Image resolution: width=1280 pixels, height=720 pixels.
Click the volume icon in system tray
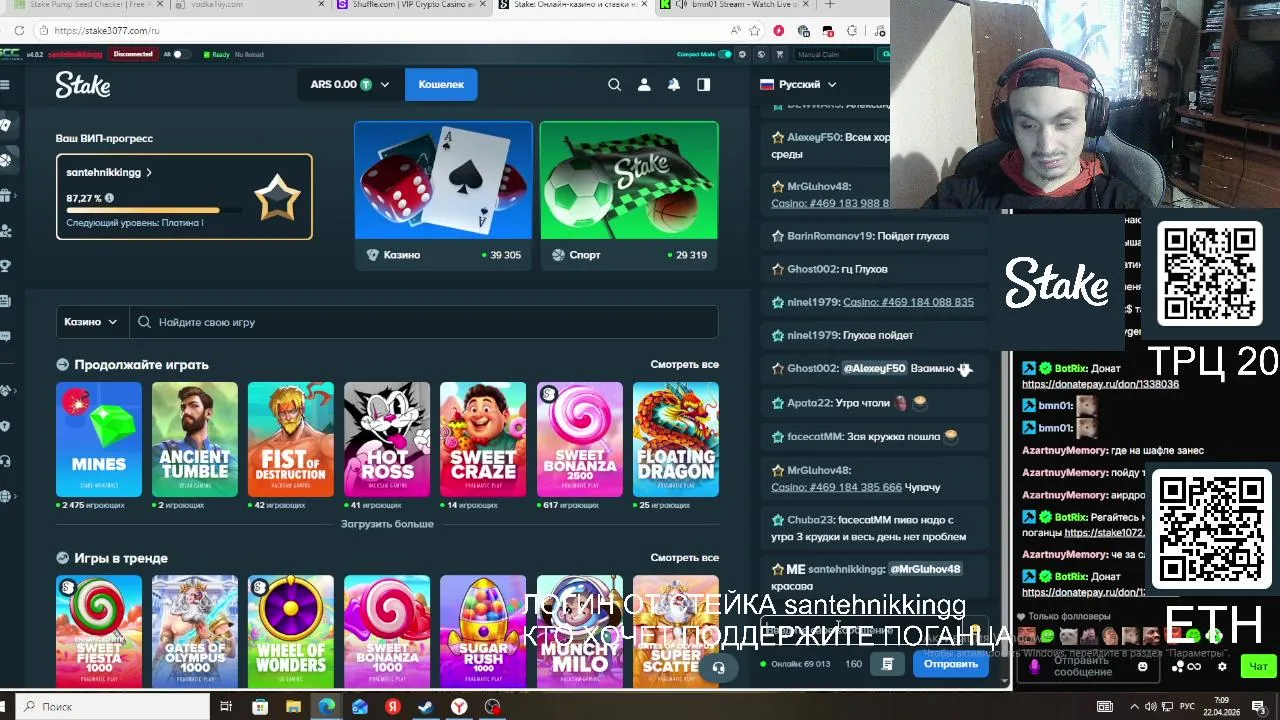coord(1151,707)
